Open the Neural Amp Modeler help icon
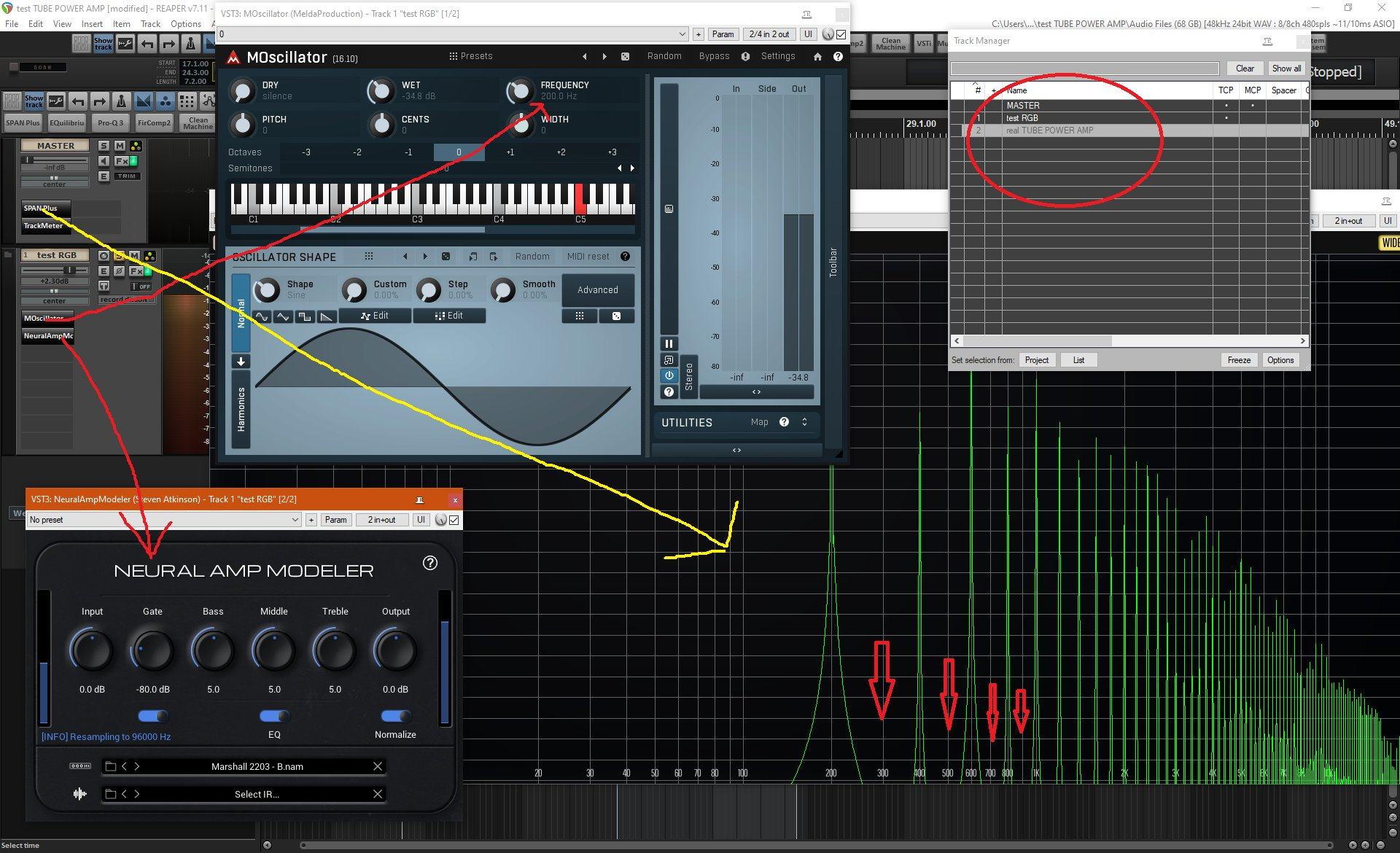1400x853 pixels. click(x=430, y=563)
